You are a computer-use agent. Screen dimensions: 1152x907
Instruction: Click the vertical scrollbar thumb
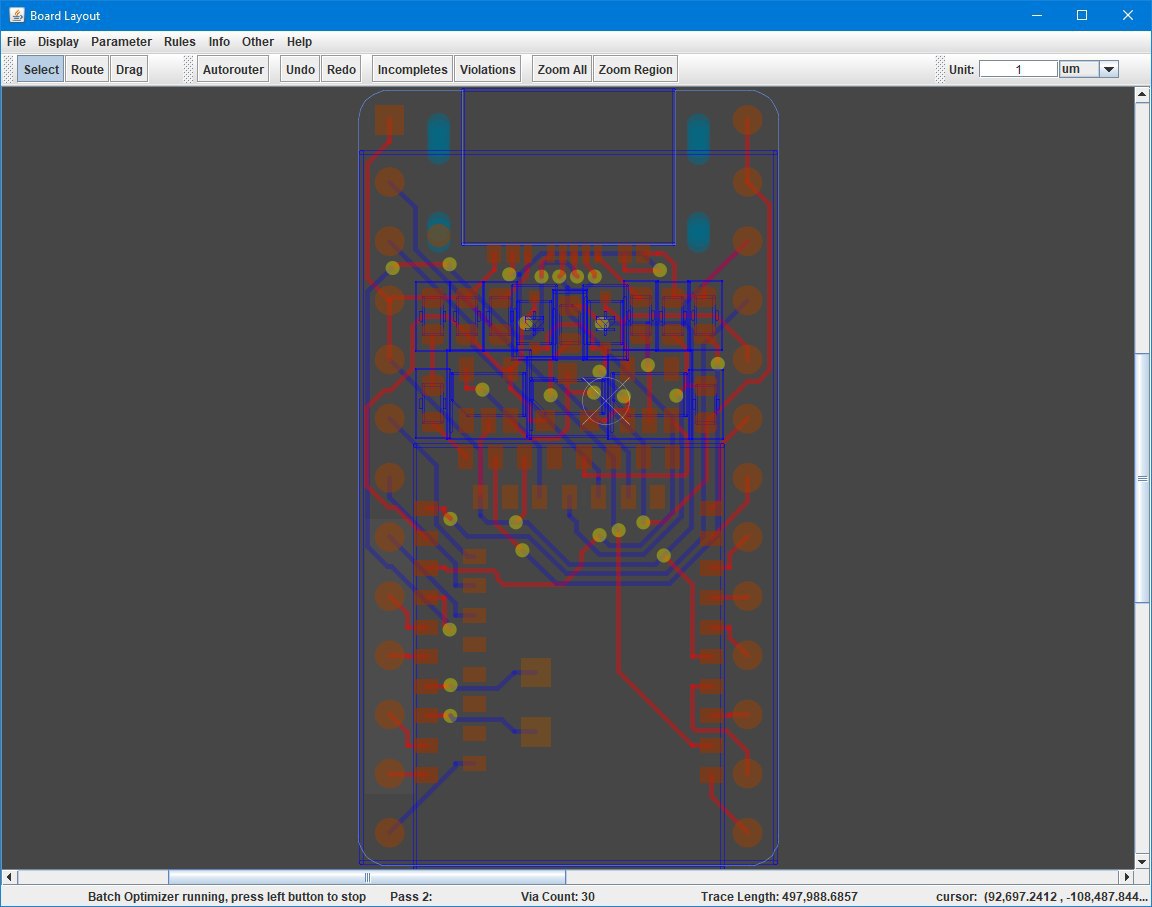1142,478
